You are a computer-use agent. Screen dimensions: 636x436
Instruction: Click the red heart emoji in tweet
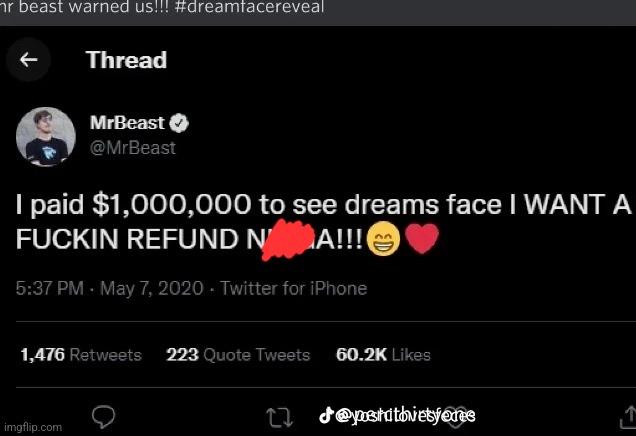tap(422, 240)
